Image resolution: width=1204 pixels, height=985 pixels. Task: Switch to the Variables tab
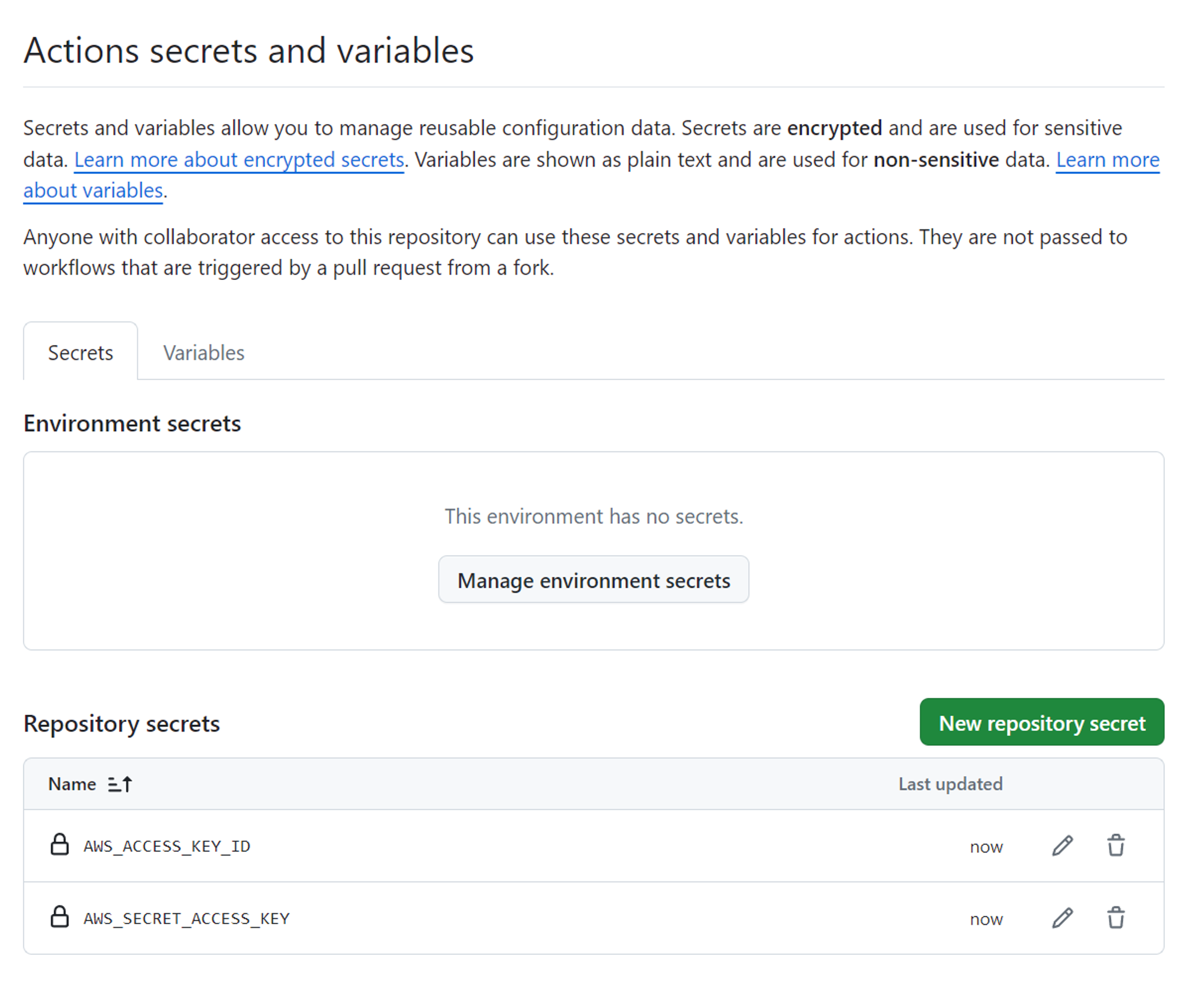click(x=203, y=352)
